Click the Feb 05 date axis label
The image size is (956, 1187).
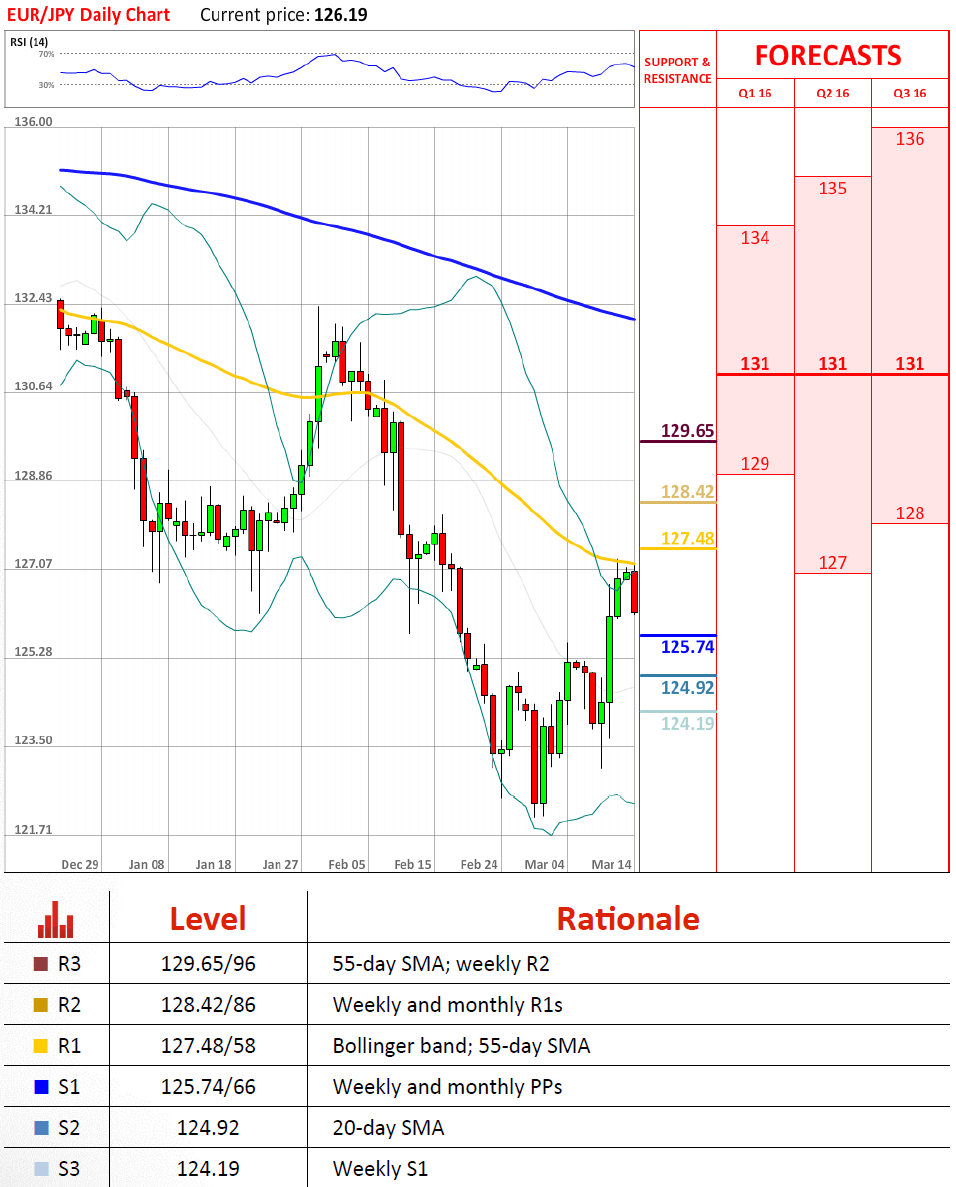[x=347, y=865]
